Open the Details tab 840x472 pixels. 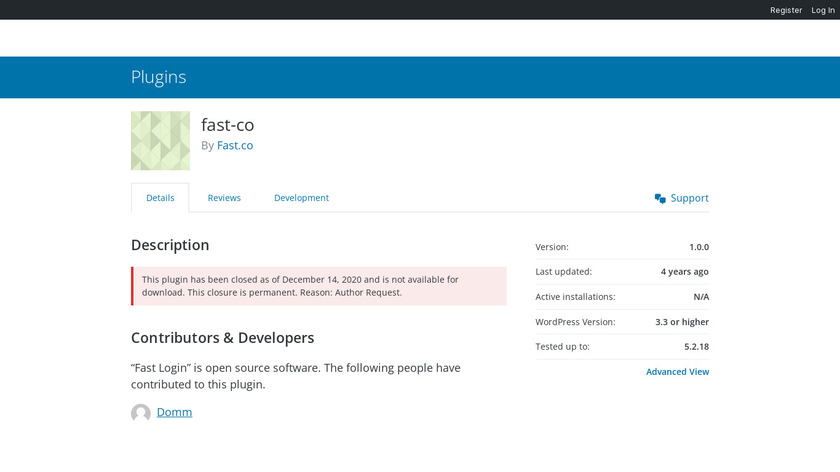(160, 198)
